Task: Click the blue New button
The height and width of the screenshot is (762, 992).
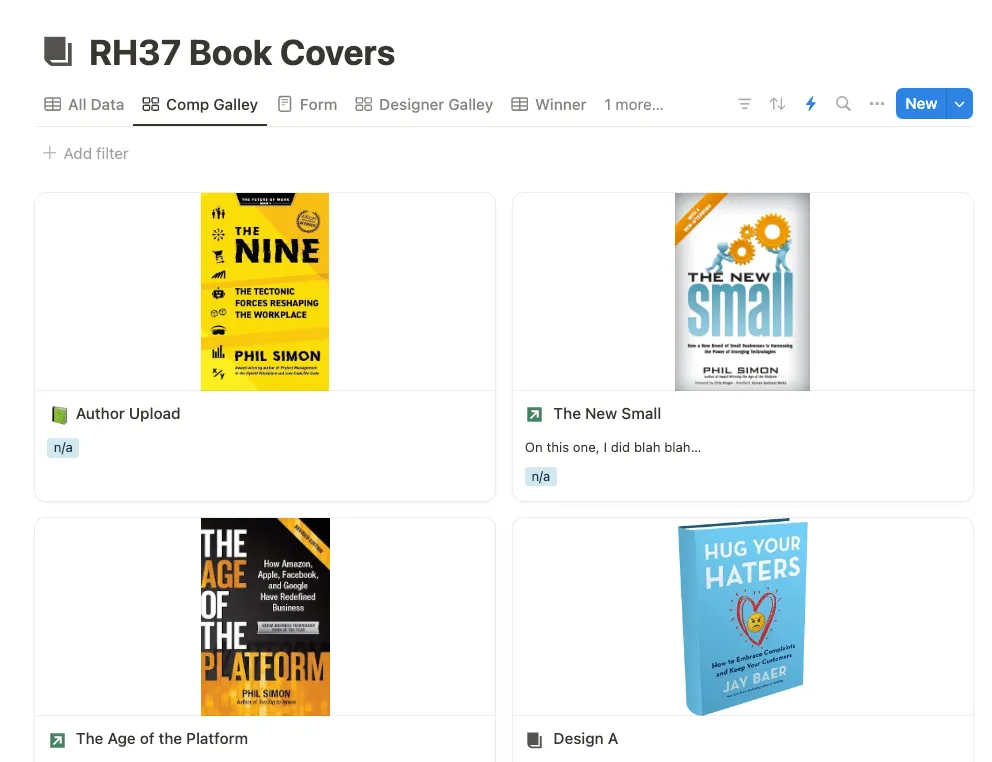Action: pyautogui.click(x=921, y=104)
